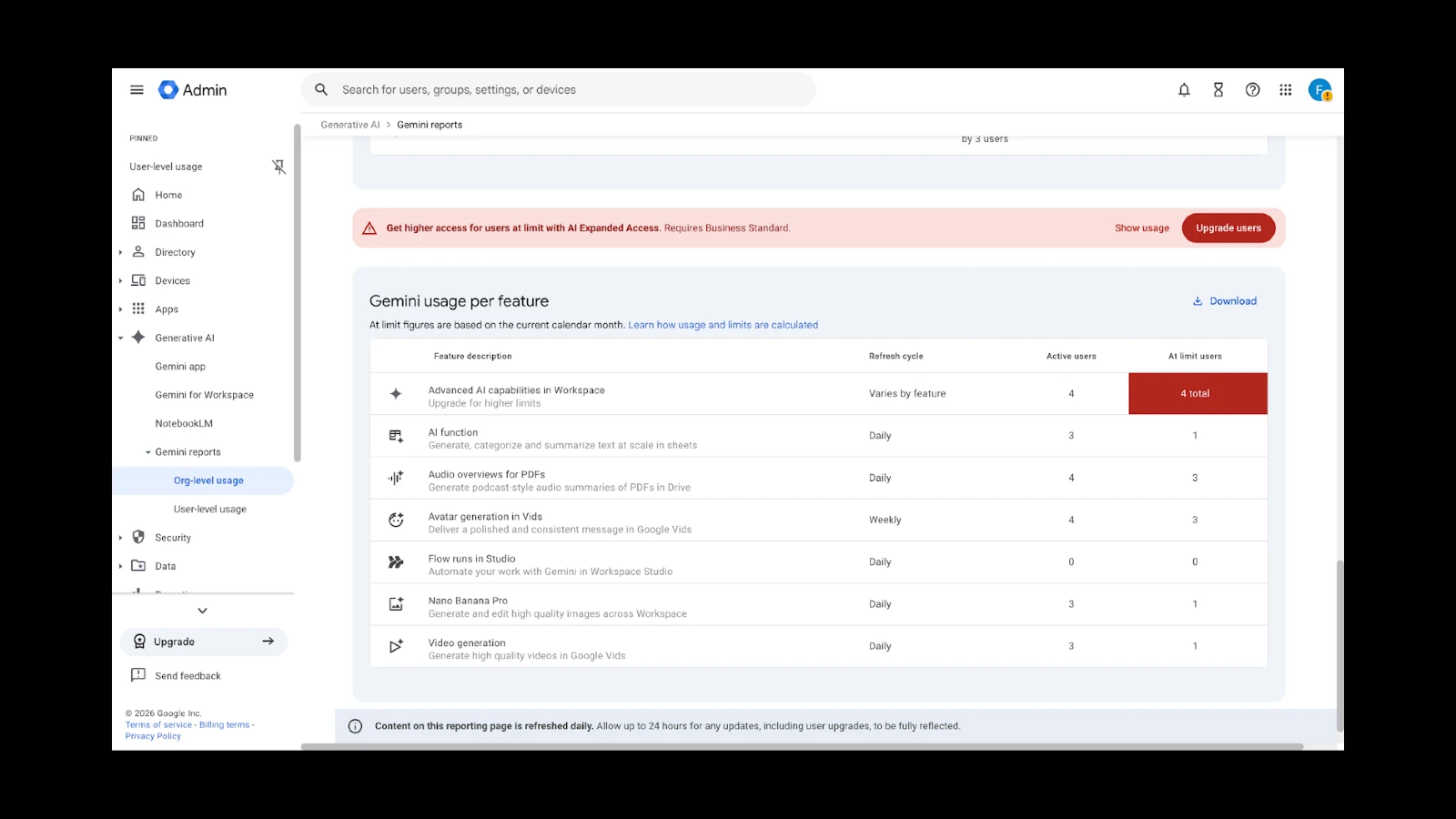Click the Upgrade users button
This screenshot has height=819, width=1456.
pos(1228,228)
